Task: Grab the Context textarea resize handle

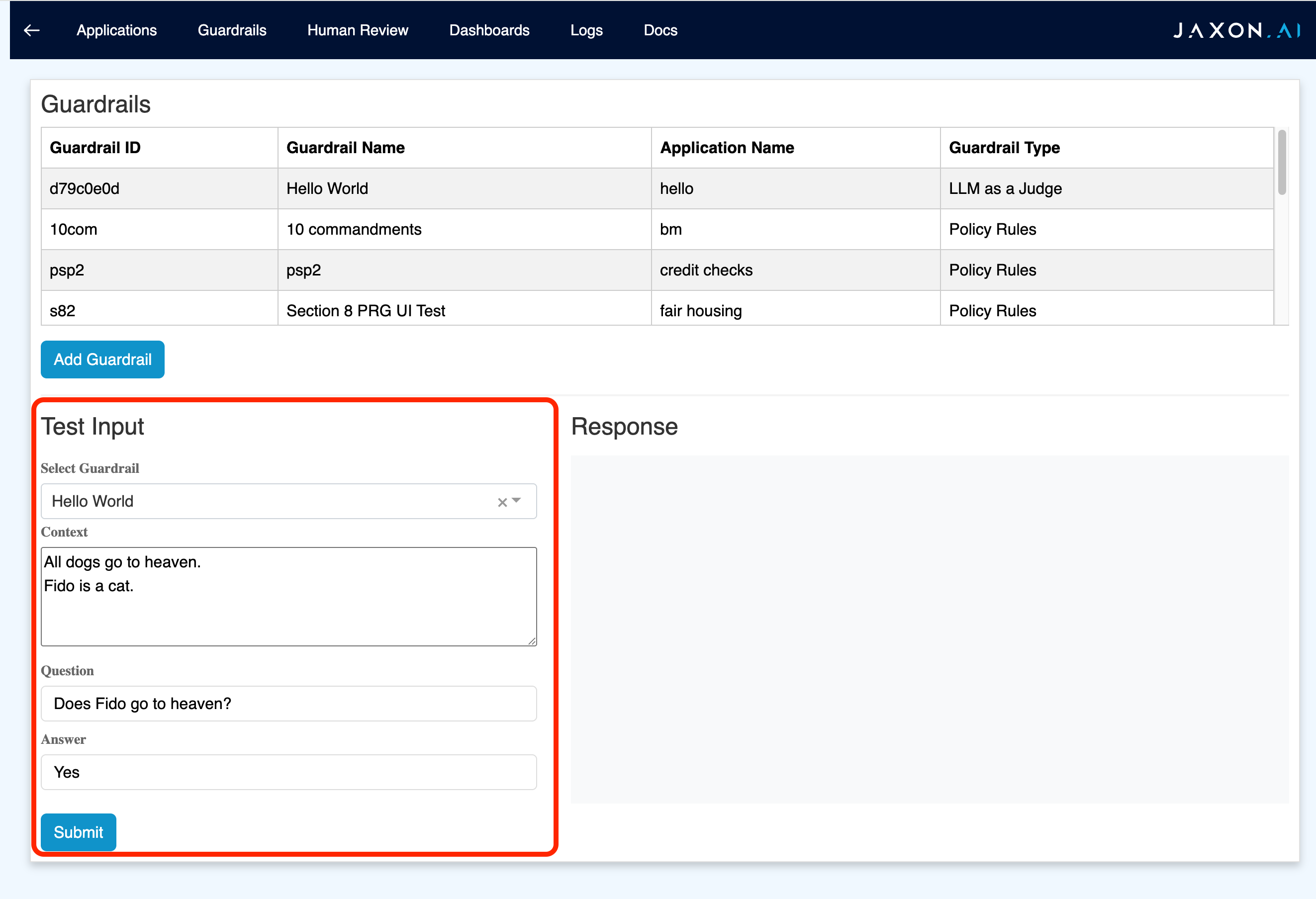Action: point(532,641)
